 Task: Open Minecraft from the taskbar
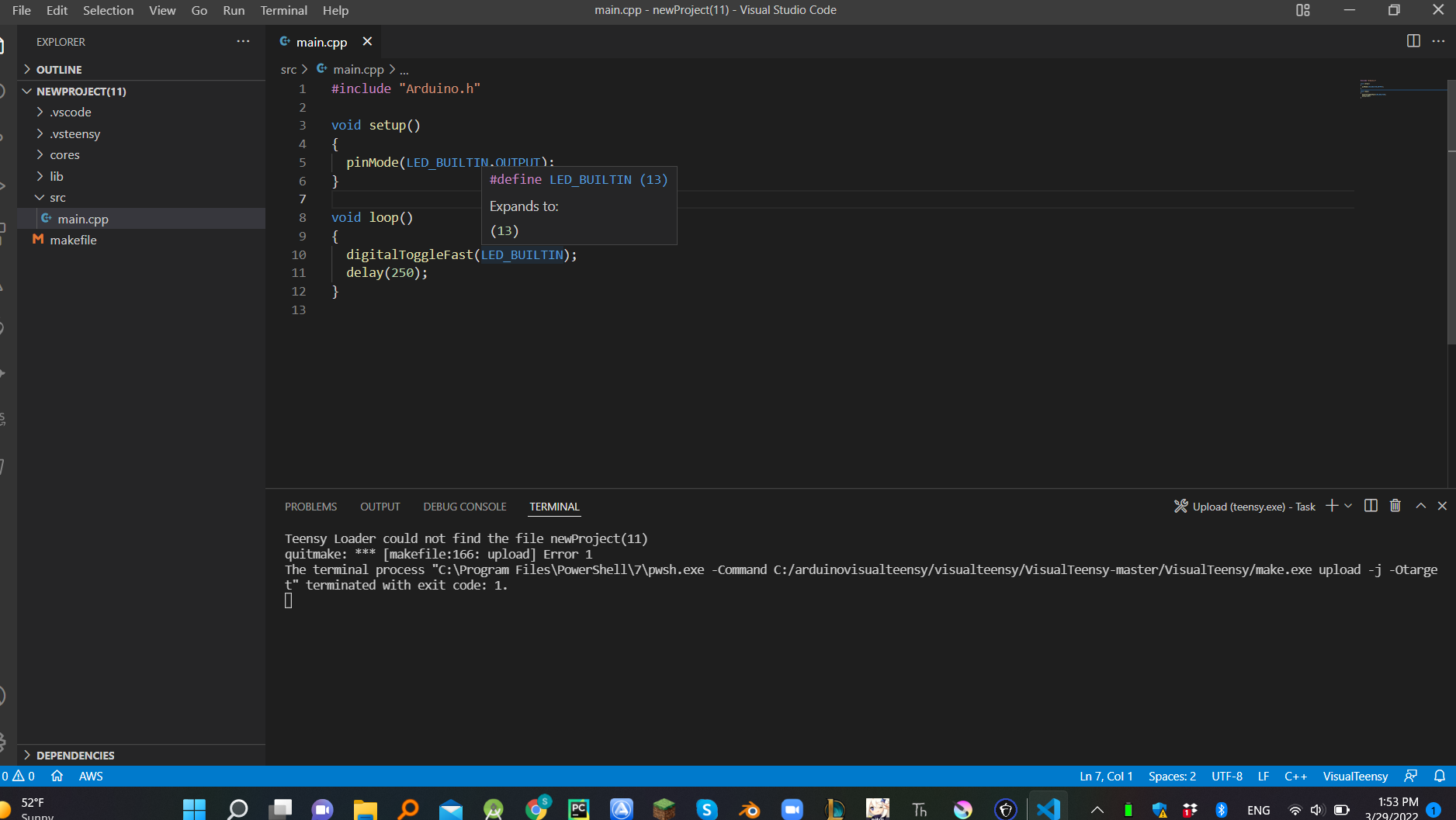[x=664, y=808]
